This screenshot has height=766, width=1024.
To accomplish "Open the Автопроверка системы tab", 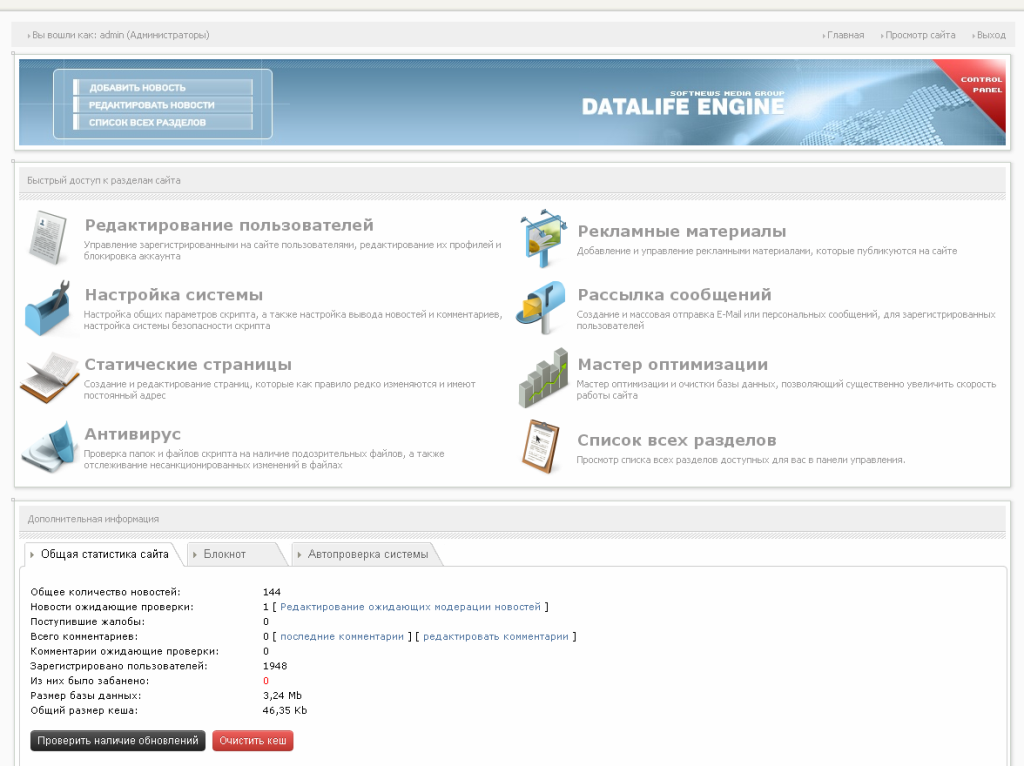I will [367, 554].
